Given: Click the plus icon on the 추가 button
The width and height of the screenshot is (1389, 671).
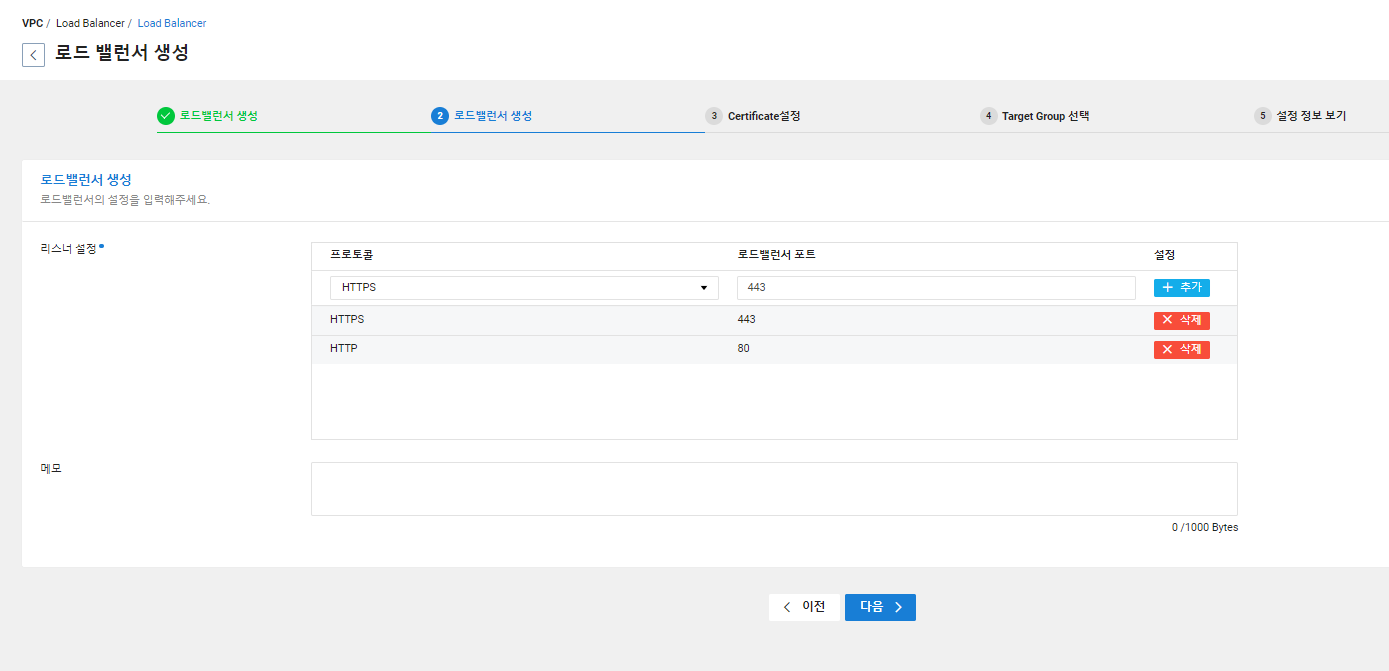Looking at the screenshot, I should 1167,287.
